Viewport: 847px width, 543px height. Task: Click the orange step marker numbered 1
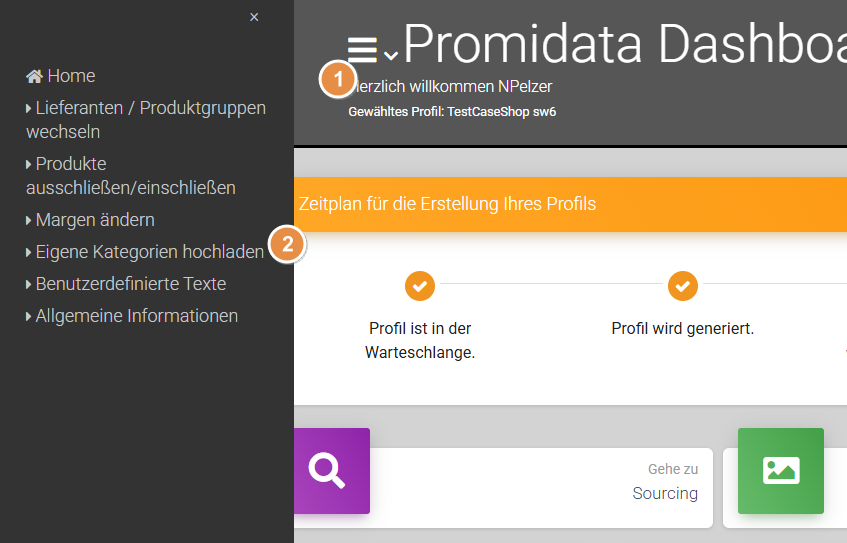[337, 79]
